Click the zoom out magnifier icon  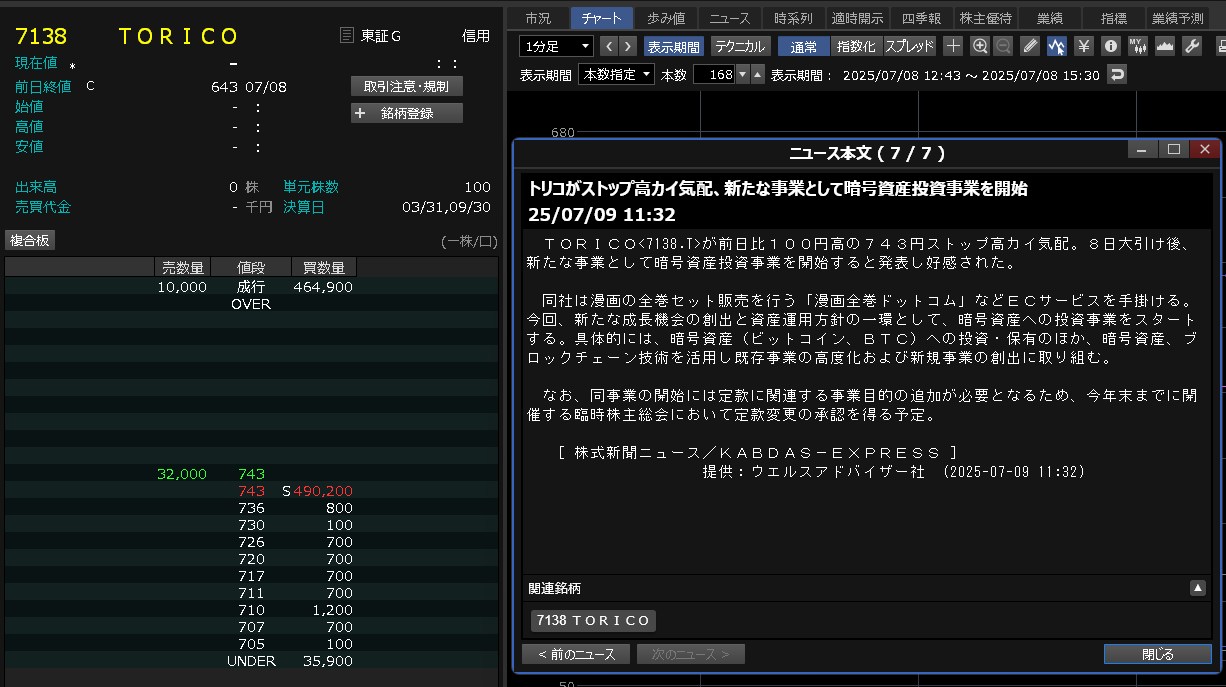[1003, 46]
